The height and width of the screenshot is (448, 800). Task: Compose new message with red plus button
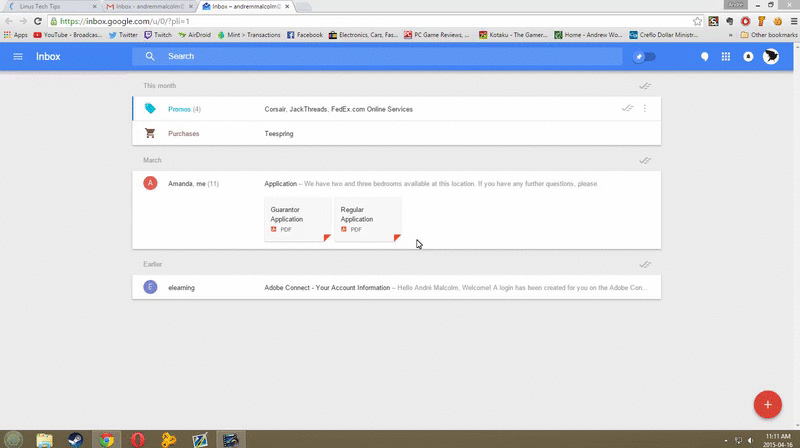(767, 405)
